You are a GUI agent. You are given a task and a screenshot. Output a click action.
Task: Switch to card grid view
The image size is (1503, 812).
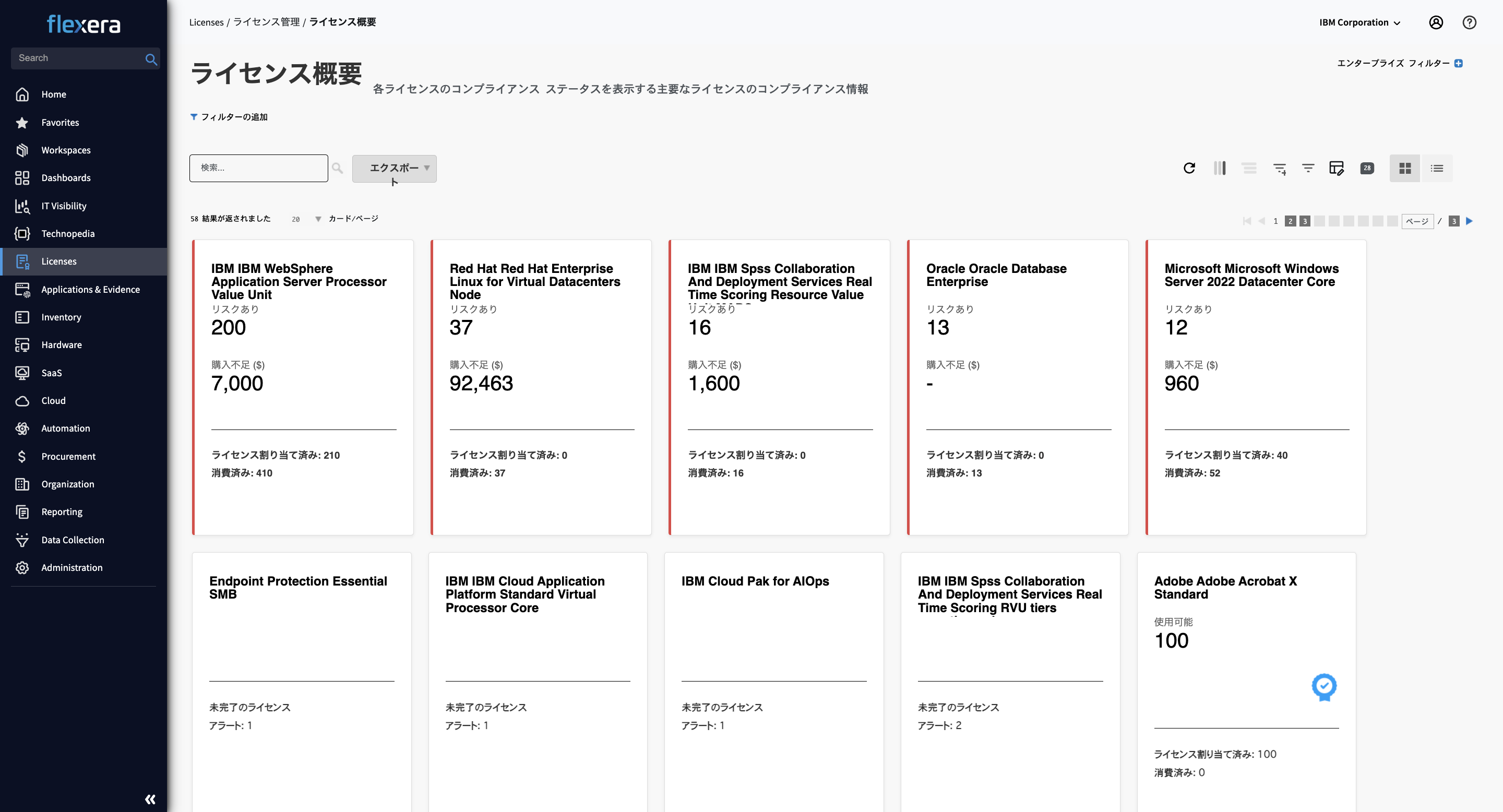[x=1405, y=168]
